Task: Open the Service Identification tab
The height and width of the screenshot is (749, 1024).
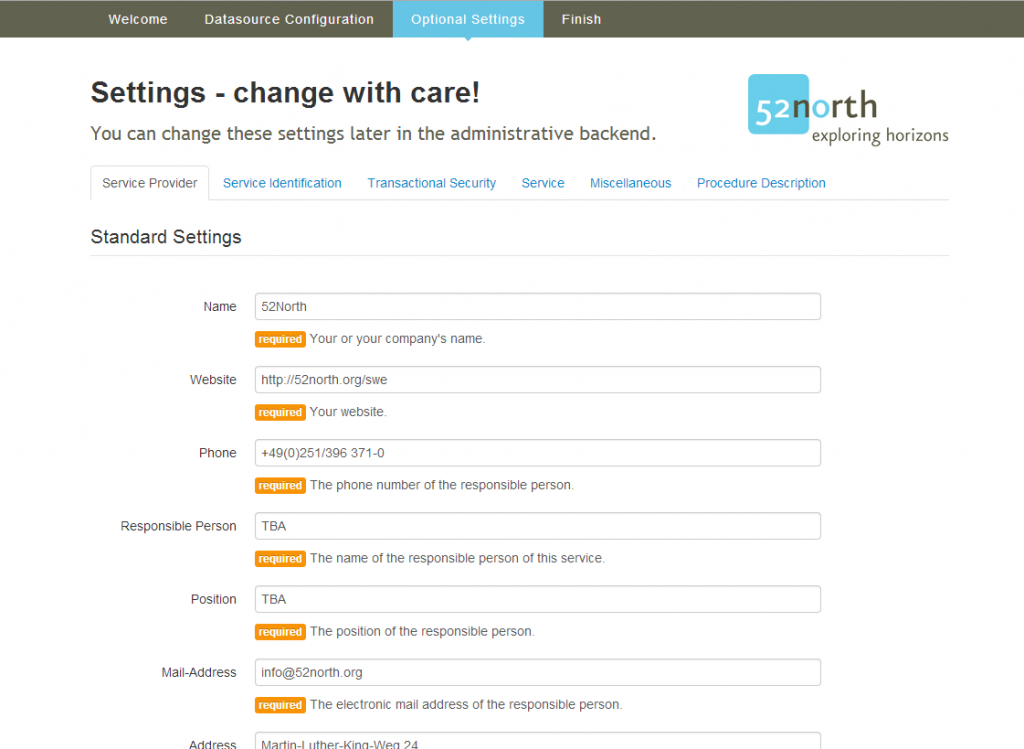Action: click(x=282, y=183)
